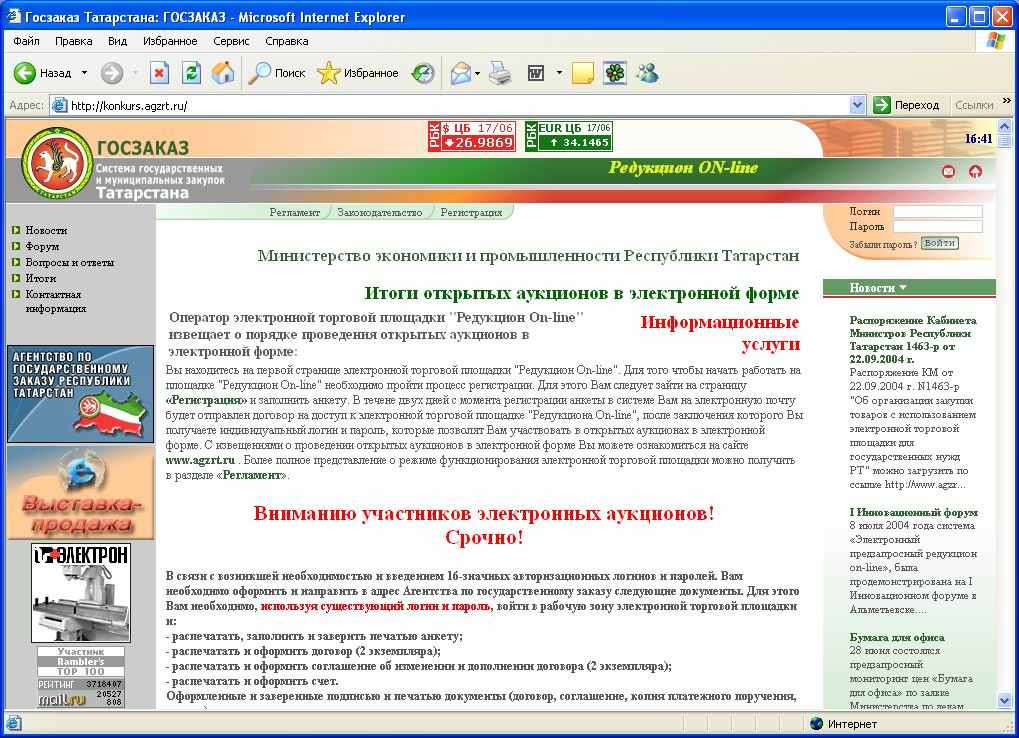Open the Edit button dropdown arrow
The width and height of the screenshot is (1019, 738).
point(559,73)
